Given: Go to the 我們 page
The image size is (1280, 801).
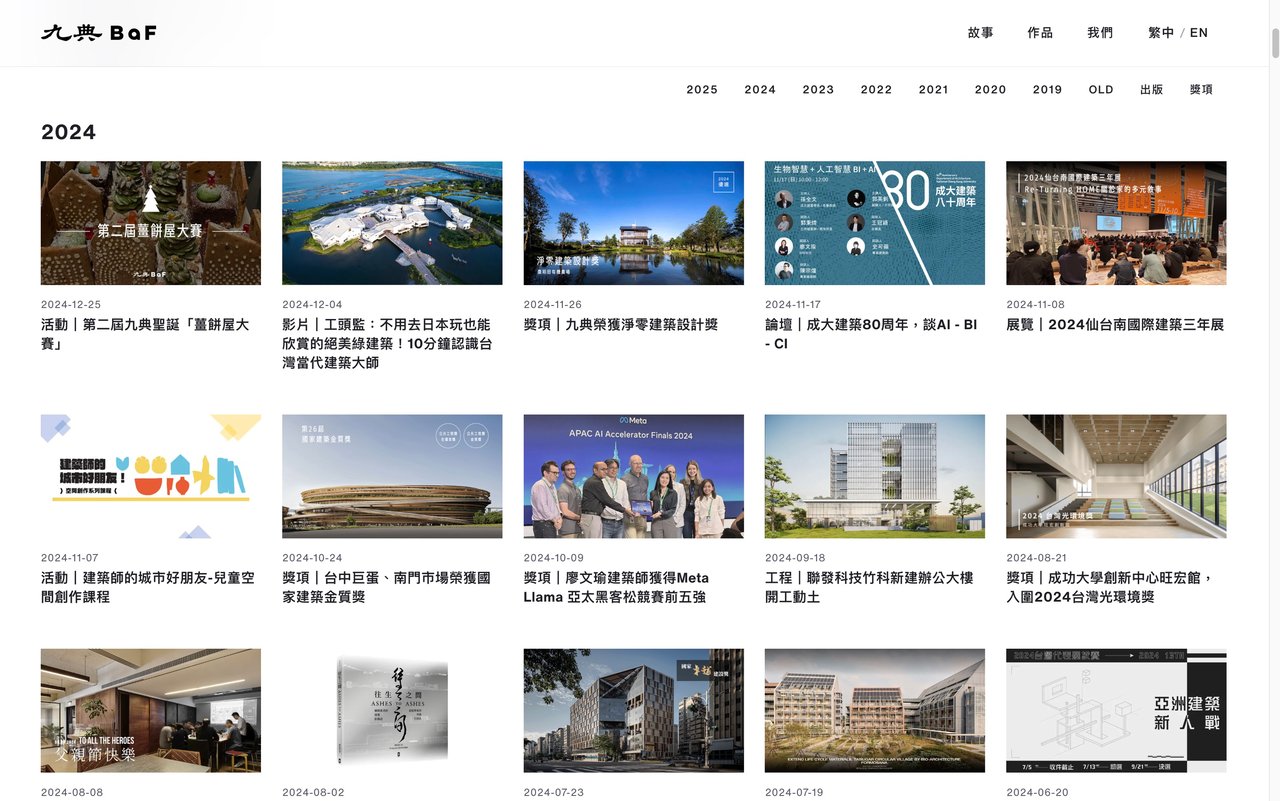Looking at the screenshot, I should [1100, 33].
